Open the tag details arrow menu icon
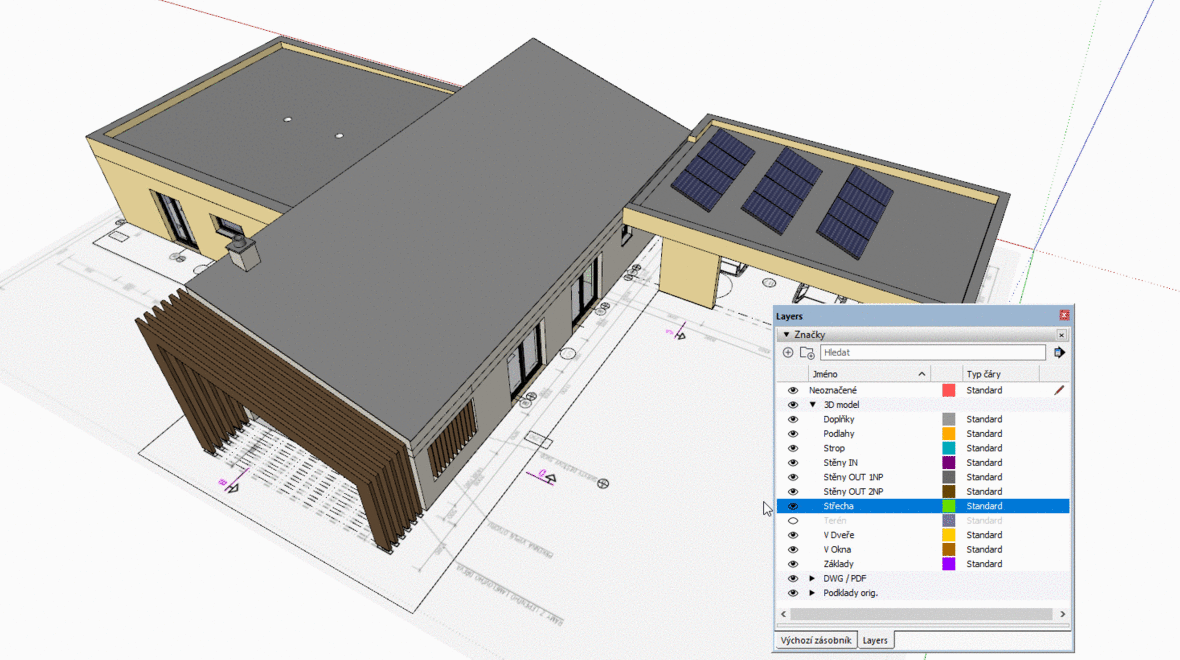 pos(1060,352)
